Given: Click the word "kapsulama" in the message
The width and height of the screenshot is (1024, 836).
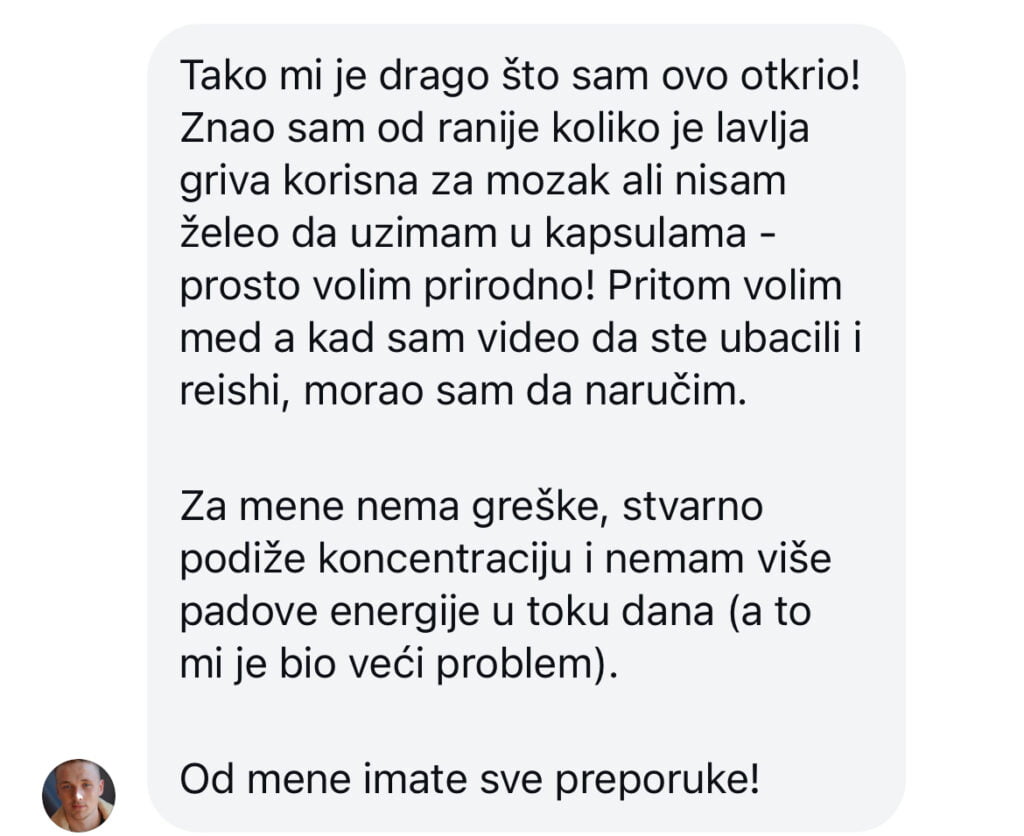Looking at the screenshot, I should click(x=645, y=233).
